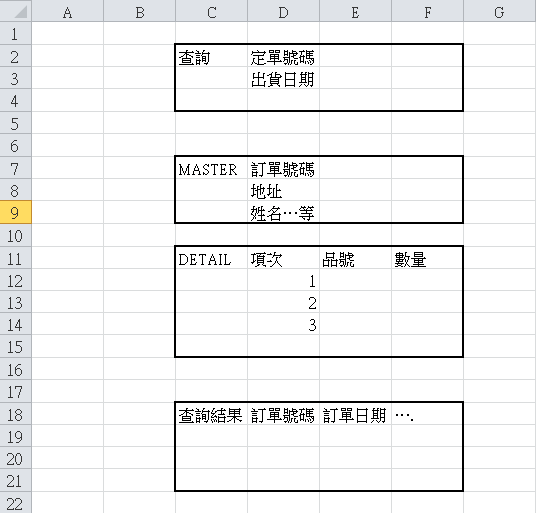
Task: Select column G header
Action: [x=500, y=11]
